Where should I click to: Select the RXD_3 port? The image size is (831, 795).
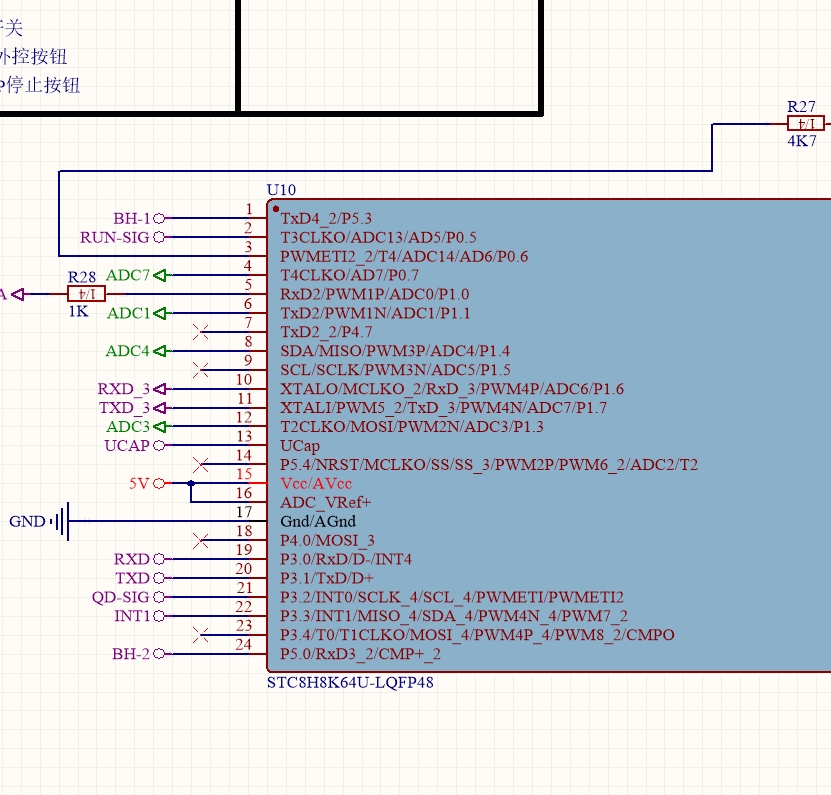132,389
